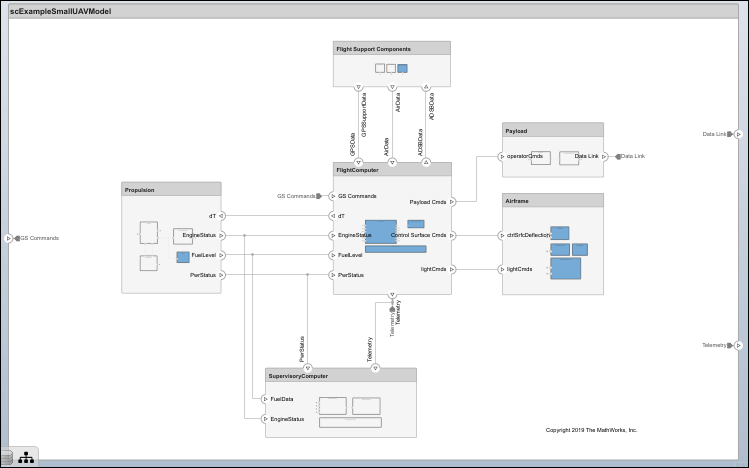Viewport: 749px width, 468px height.
Task: Click EngineStatus input port on FlightComputer
Action: [333, 235]
